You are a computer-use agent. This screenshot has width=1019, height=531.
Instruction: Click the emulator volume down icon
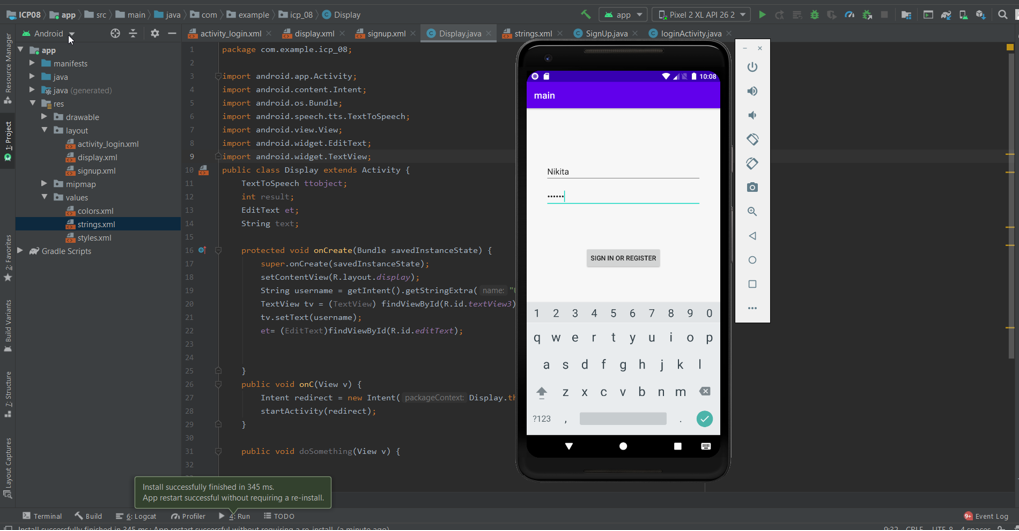(x=752, y=115)
